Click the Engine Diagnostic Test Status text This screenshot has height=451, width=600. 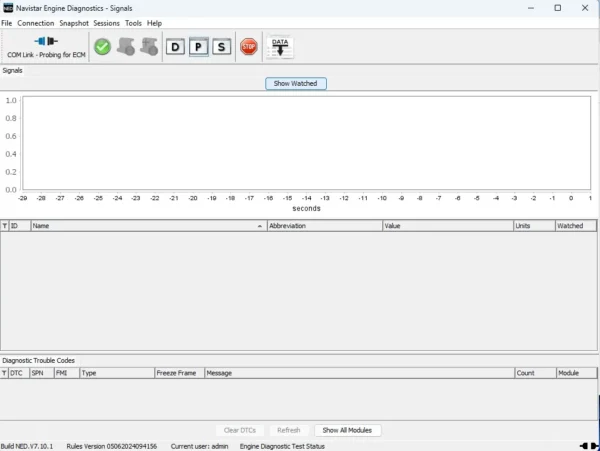[282, 446]
